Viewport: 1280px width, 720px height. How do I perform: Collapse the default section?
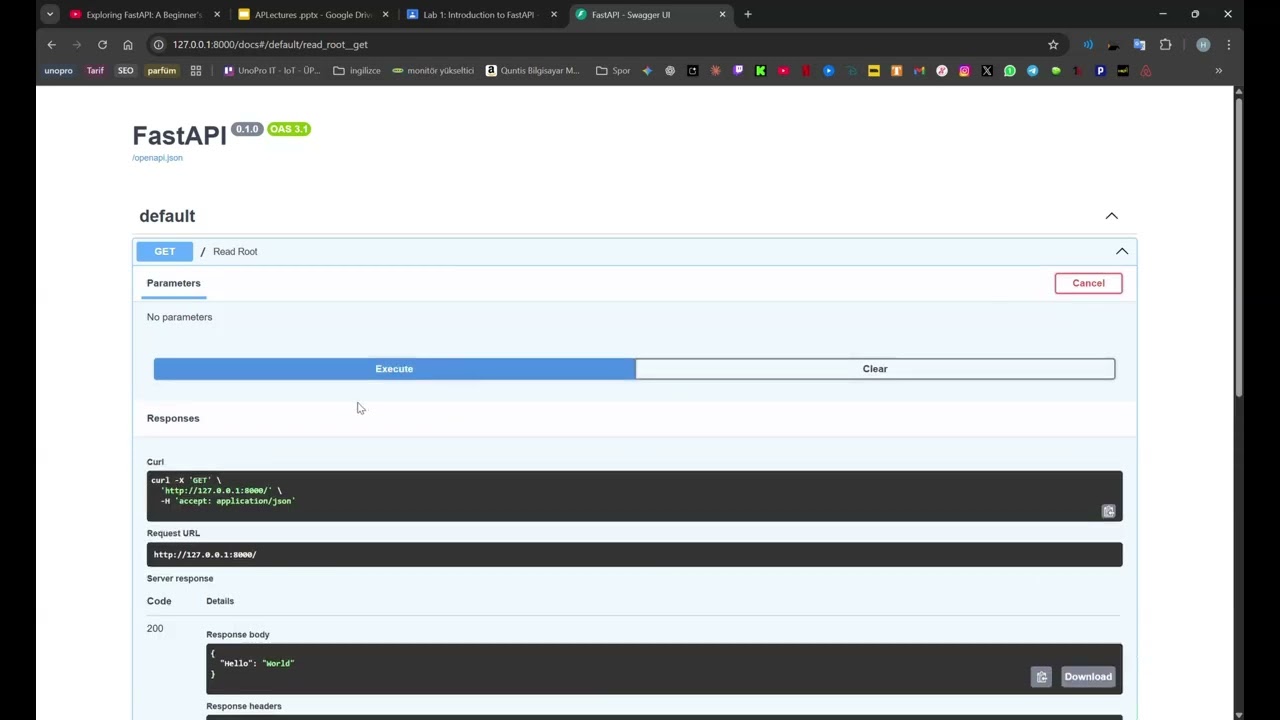point(1111,216)
